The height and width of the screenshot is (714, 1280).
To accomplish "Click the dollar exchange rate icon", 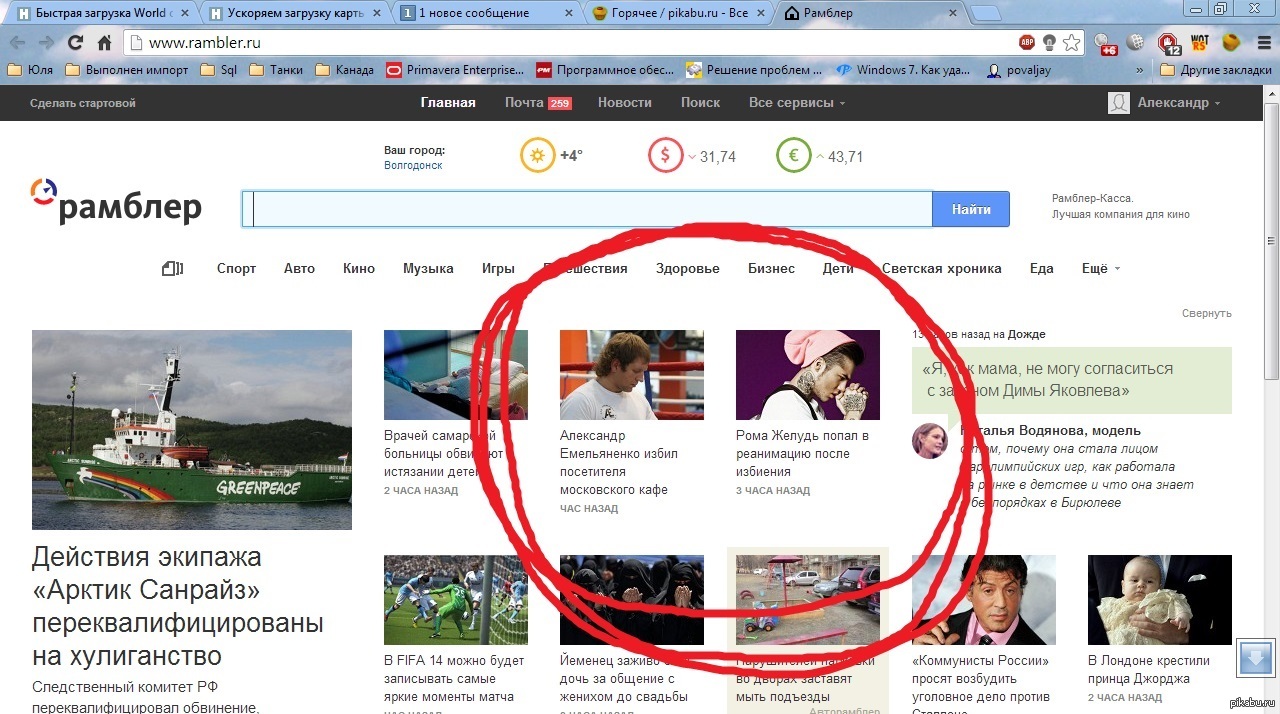I will pos(665,156).
